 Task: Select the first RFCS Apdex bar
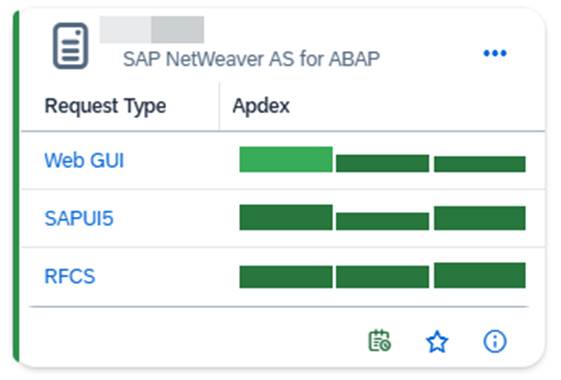click(x=286, y=277)
